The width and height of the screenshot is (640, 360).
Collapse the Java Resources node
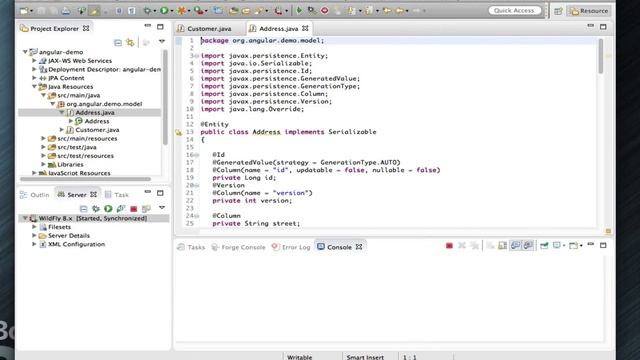click(x=34, y=87)
